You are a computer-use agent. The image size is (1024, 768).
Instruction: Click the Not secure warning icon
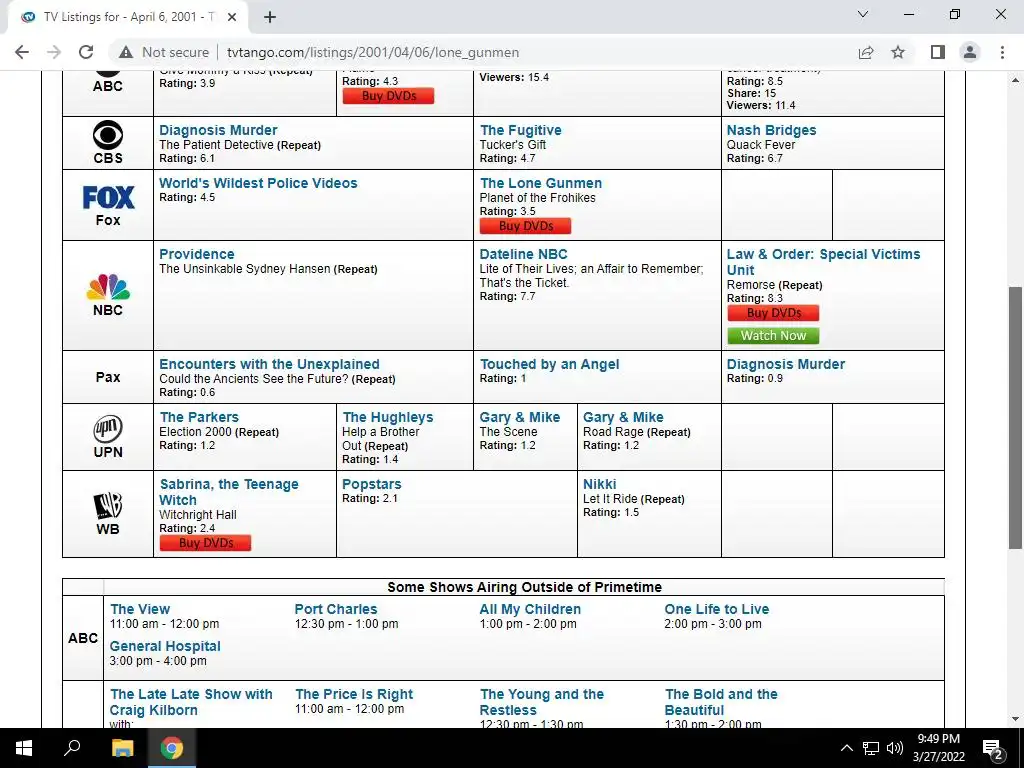coord(126,52)
